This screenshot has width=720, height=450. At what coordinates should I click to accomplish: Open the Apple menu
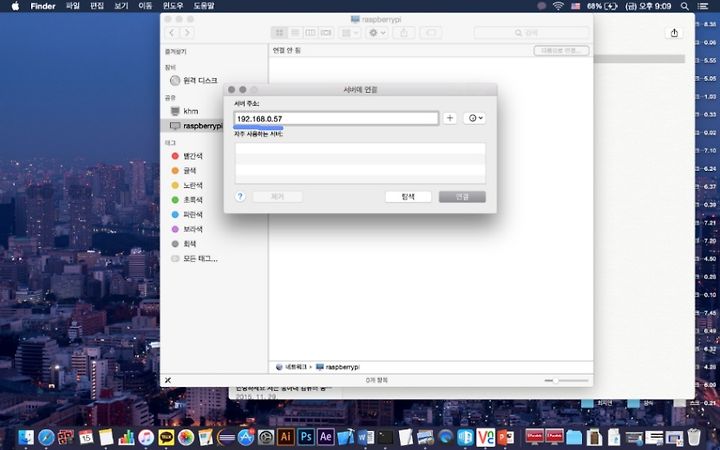[x=15, y=6]
